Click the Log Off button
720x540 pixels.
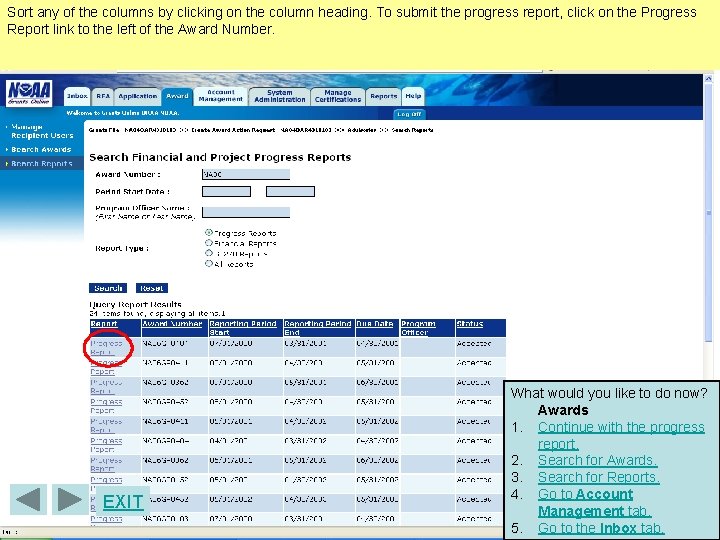409,114
